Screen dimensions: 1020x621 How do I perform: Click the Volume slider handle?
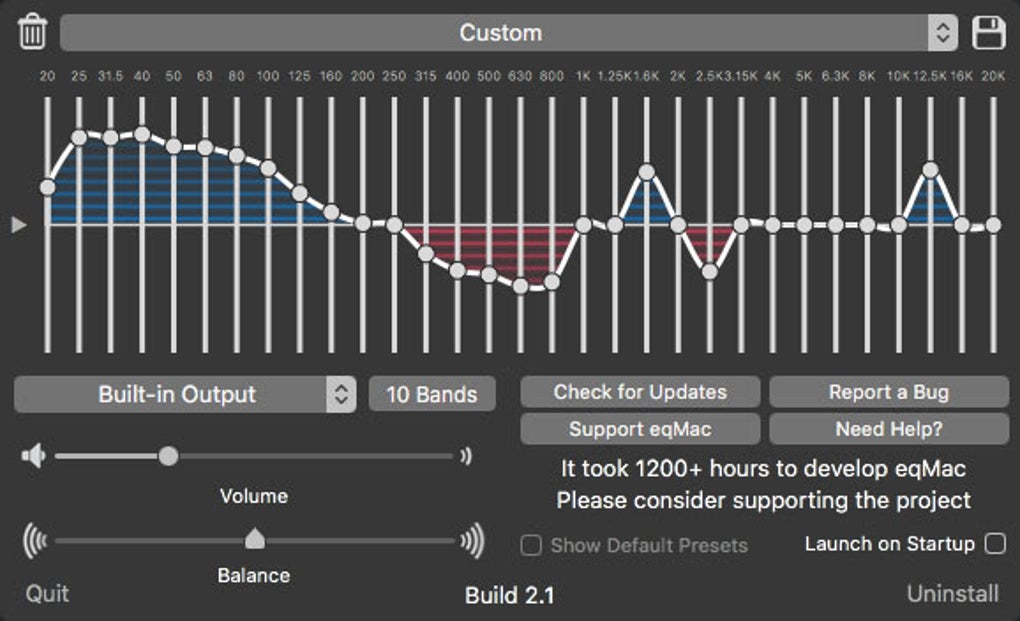(x=168, y=457)
